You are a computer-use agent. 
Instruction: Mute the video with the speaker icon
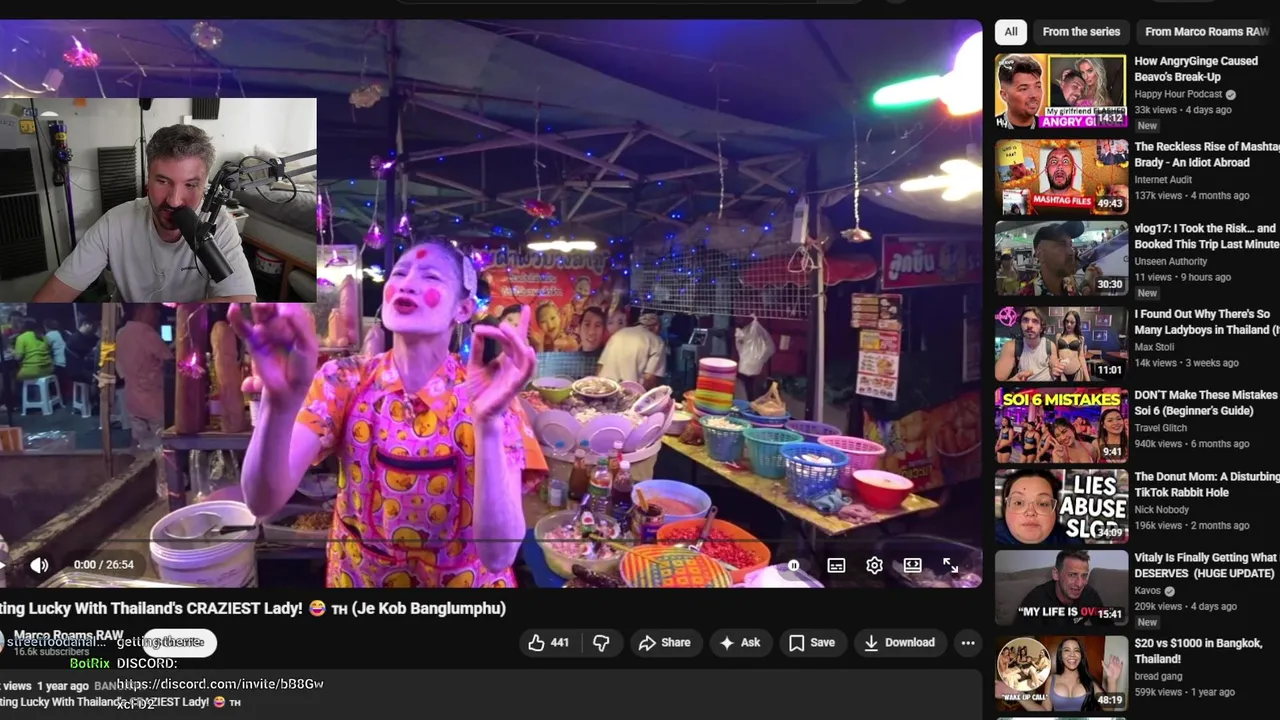pyautogui.click(x=39, y=565)
